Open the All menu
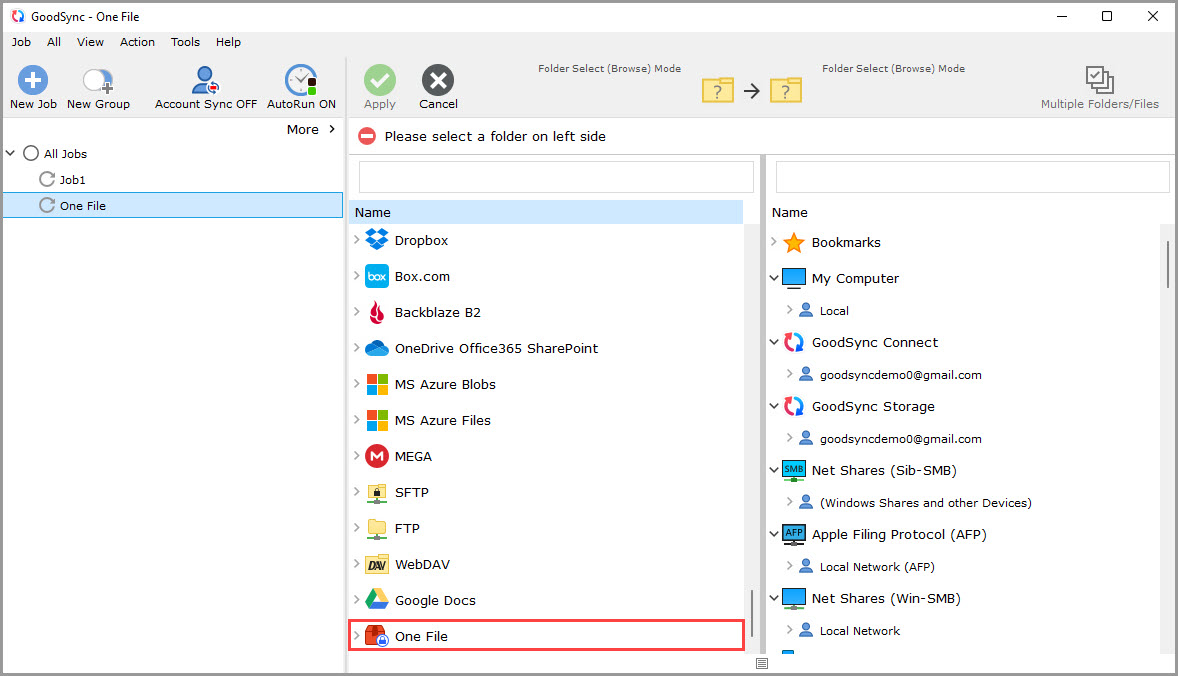This screenshot has height=676, width=1178. [x=53, y=42]
